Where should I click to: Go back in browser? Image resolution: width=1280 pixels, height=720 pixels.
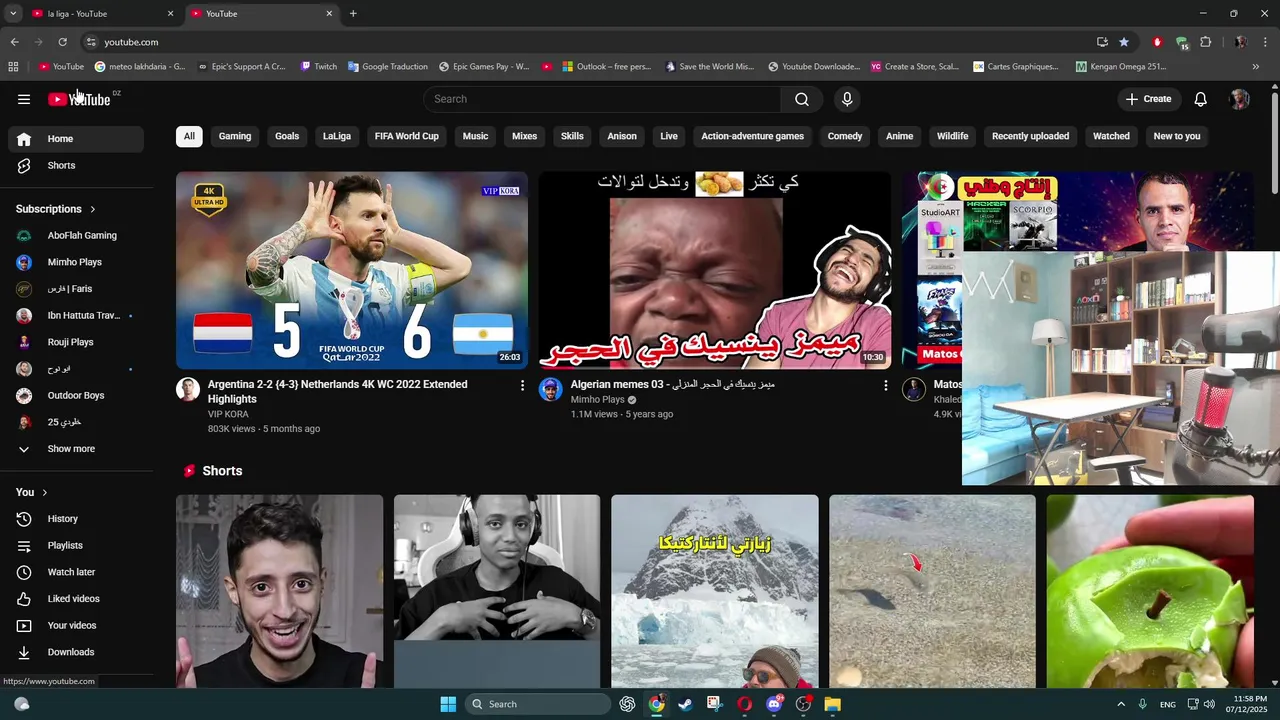[14, 42]
